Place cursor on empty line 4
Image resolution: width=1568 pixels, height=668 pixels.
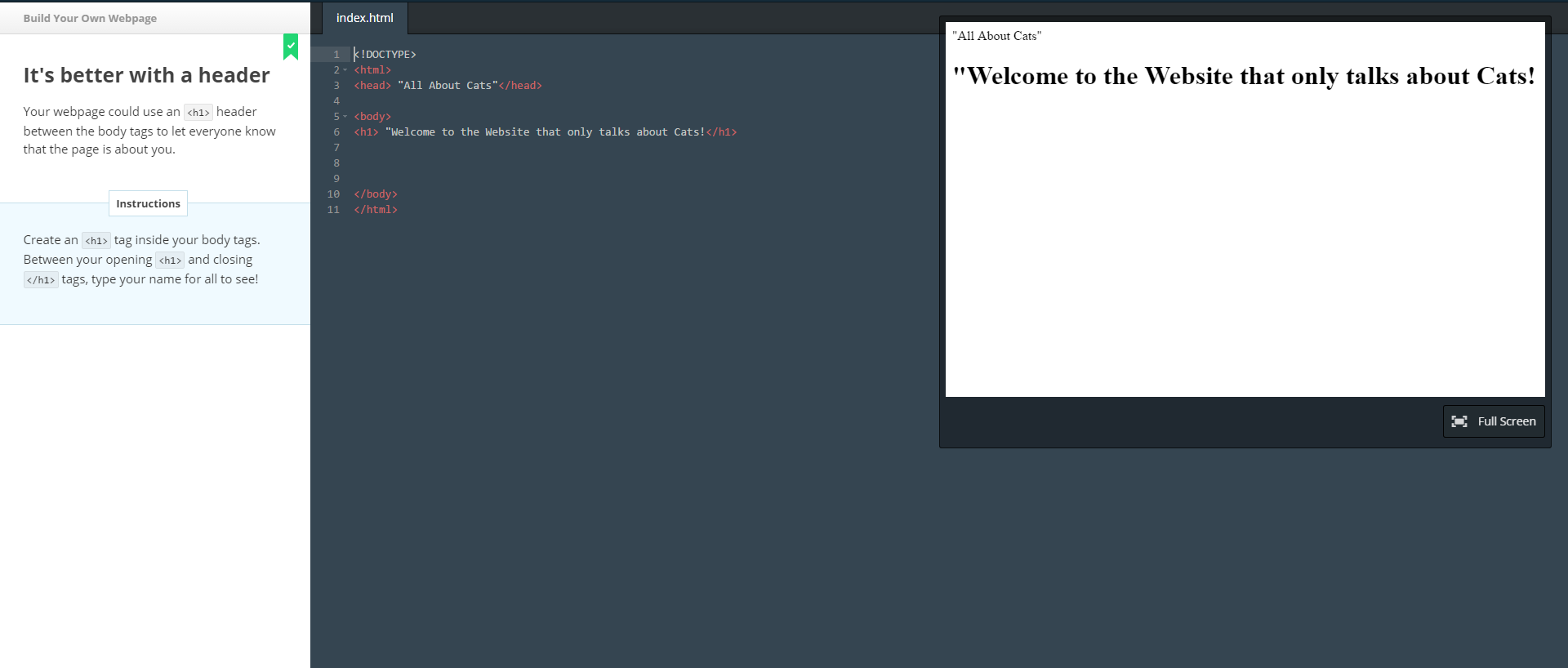pos(490,101)
